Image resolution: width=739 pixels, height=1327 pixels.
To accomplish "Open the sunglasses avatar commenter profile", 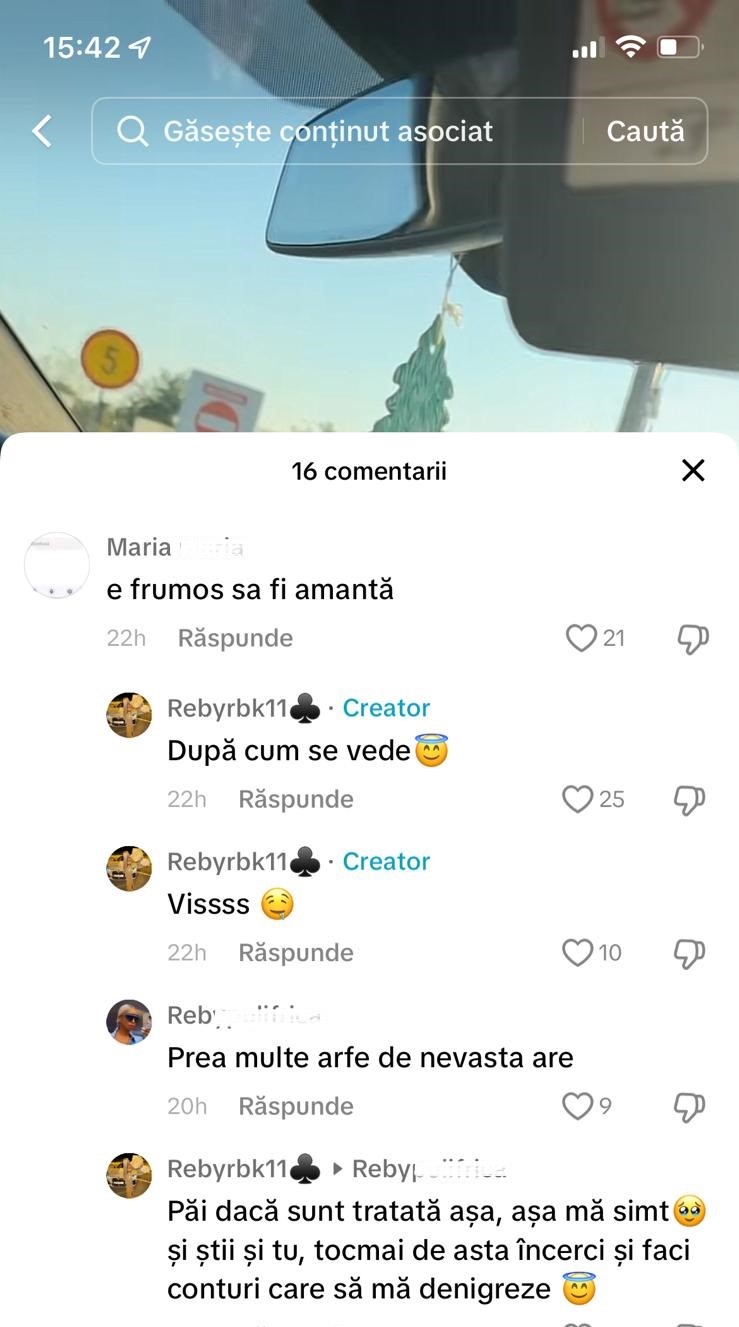I will pyautogui.click(x=129, y=1022).
